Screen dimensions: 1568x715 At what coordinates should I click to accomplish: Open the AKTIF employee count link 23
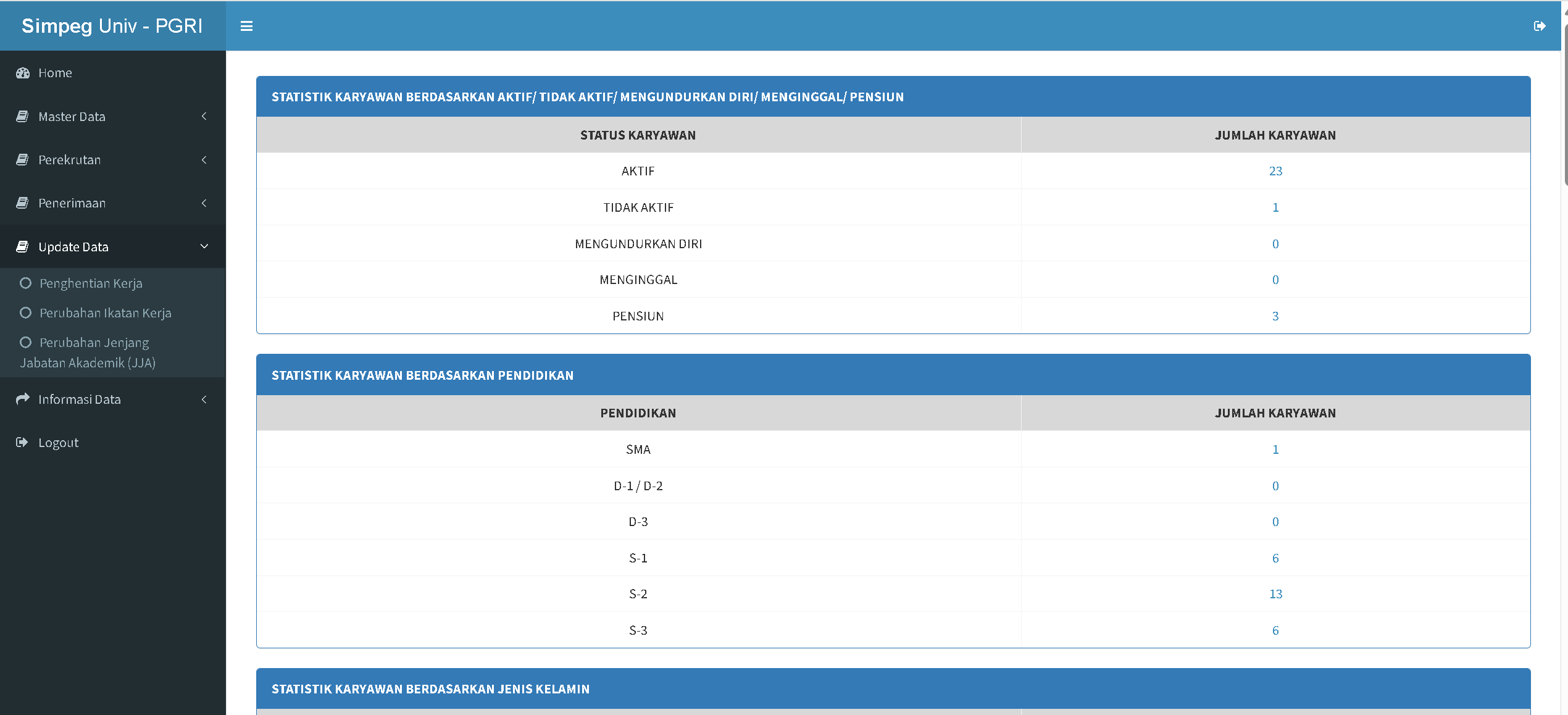(x=1275, y=171)
